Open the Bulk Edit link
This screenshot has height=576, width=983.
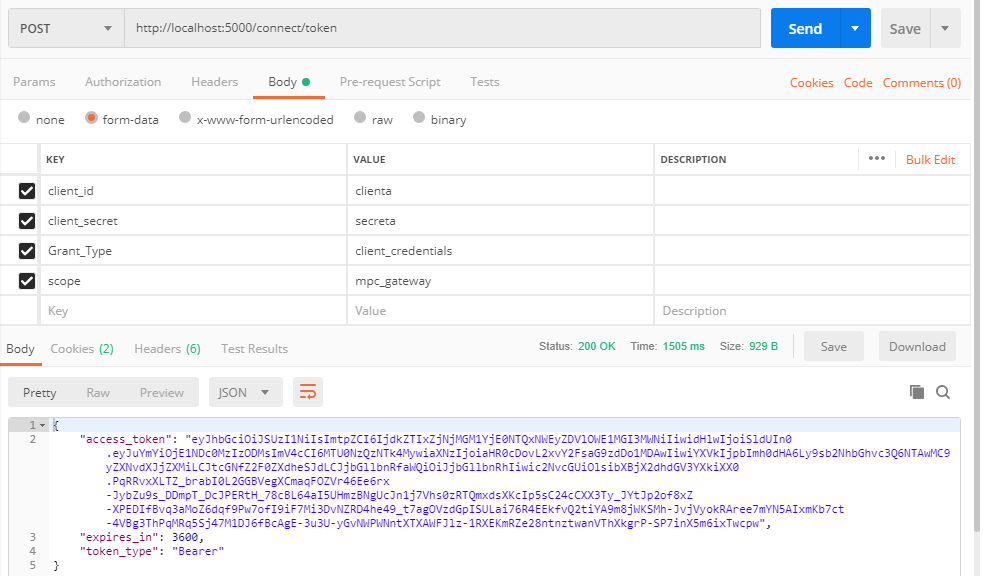[930, 159]
